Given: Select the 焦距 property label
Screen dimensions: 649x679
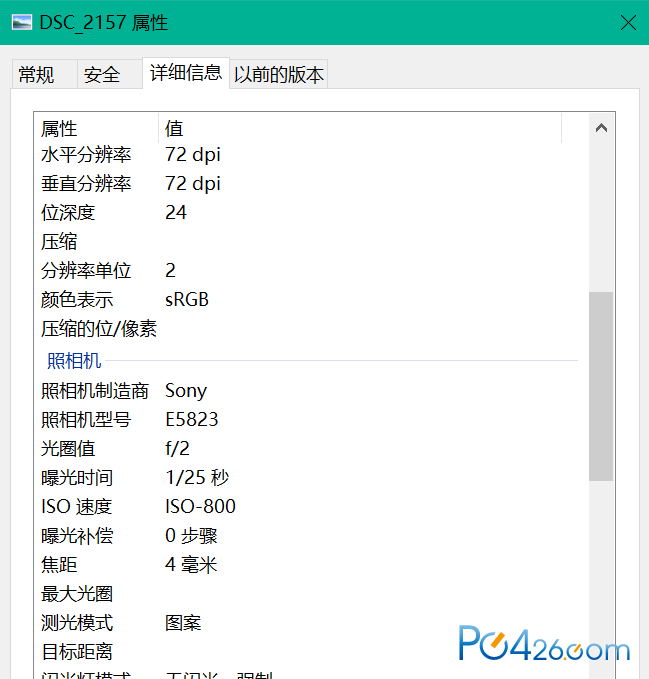Looking at the screenshot, I should pos(59,565).
